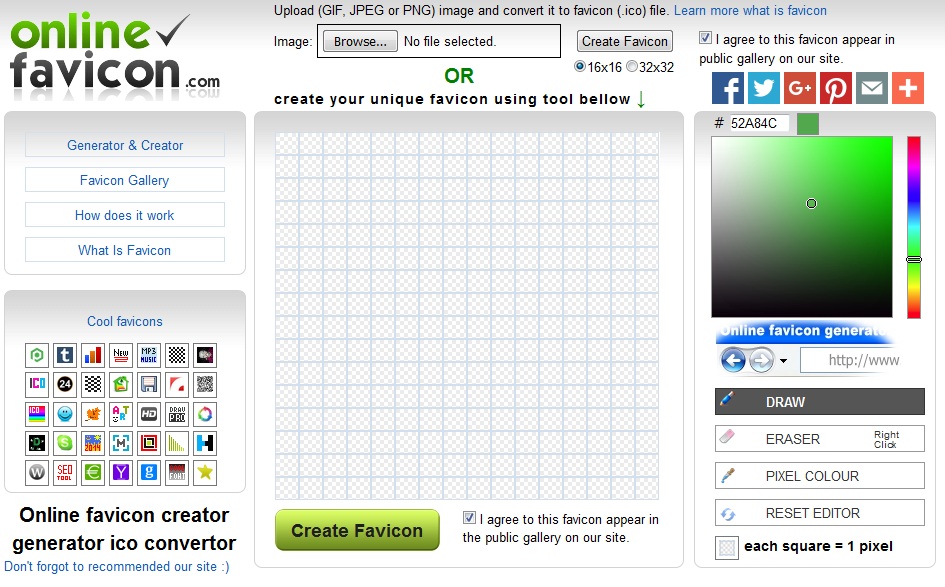Image resolution: width=945 pixels, height=587 pixels.
Task: Pick the bar chart cool favicon
Action: (x=93, y=355)
